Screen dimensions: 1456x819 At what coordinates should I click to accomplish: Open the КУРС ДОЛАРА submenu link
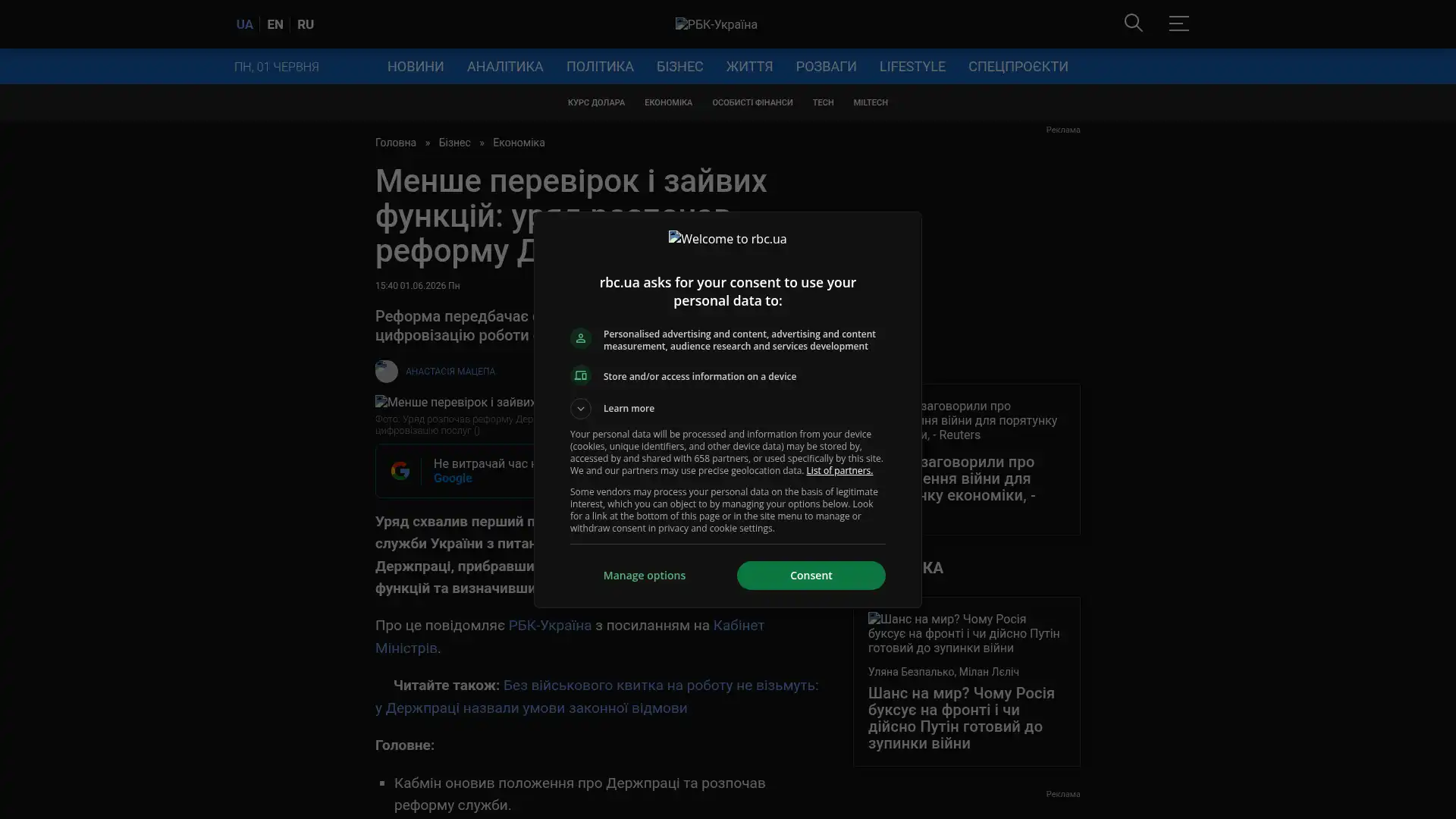point(596,102)
